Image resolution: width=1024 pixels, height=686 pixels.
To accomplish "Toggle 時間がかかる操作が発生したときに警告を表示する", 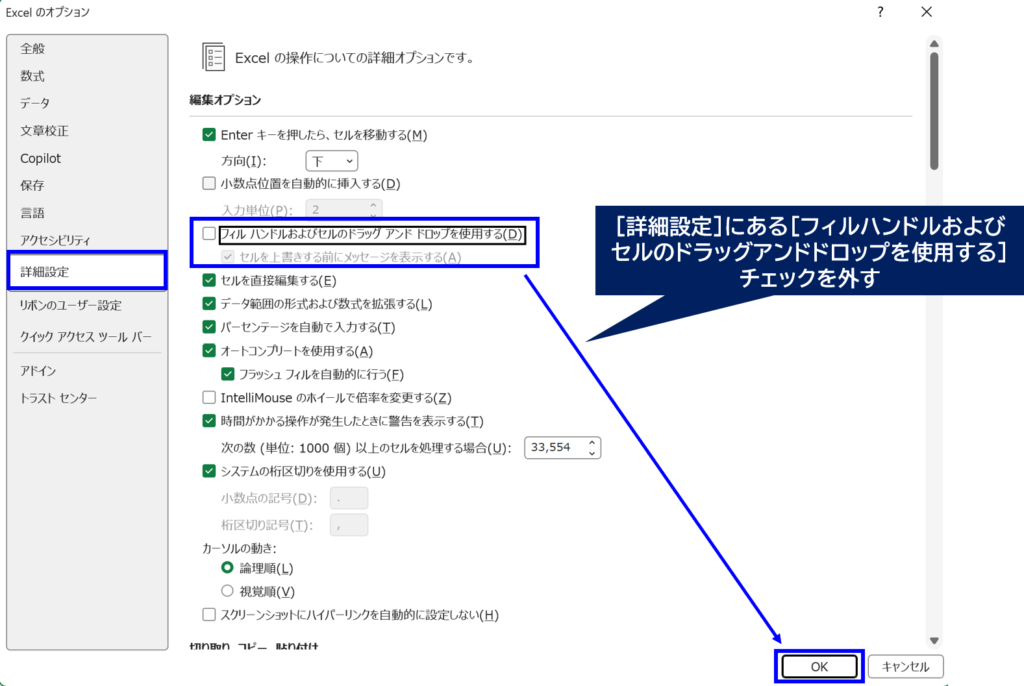I will click(x=209, y=421).
